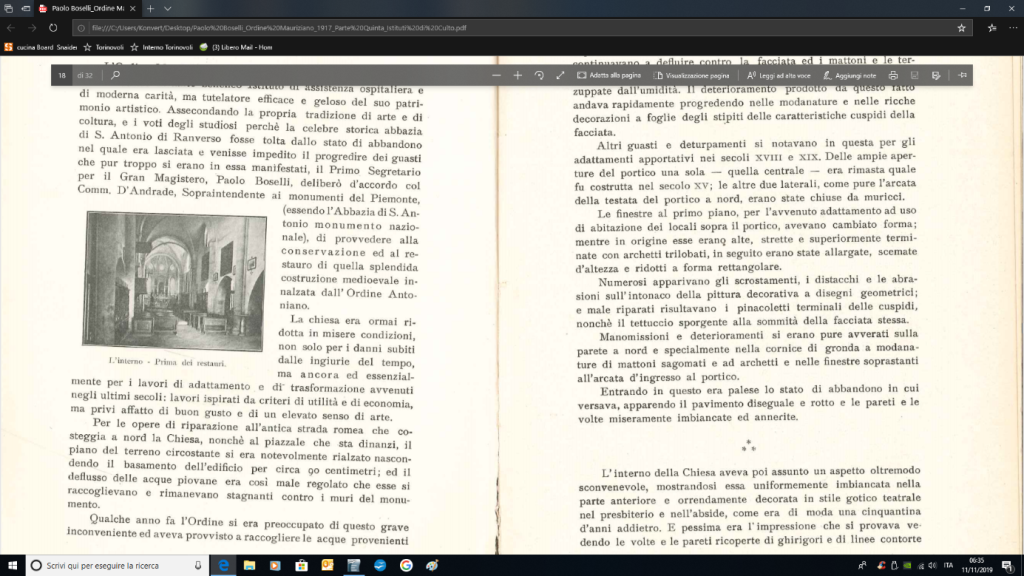This screenshot has width=1024, height=576.
Task: Open the Windows Start menu
Action: coord(12,566)
